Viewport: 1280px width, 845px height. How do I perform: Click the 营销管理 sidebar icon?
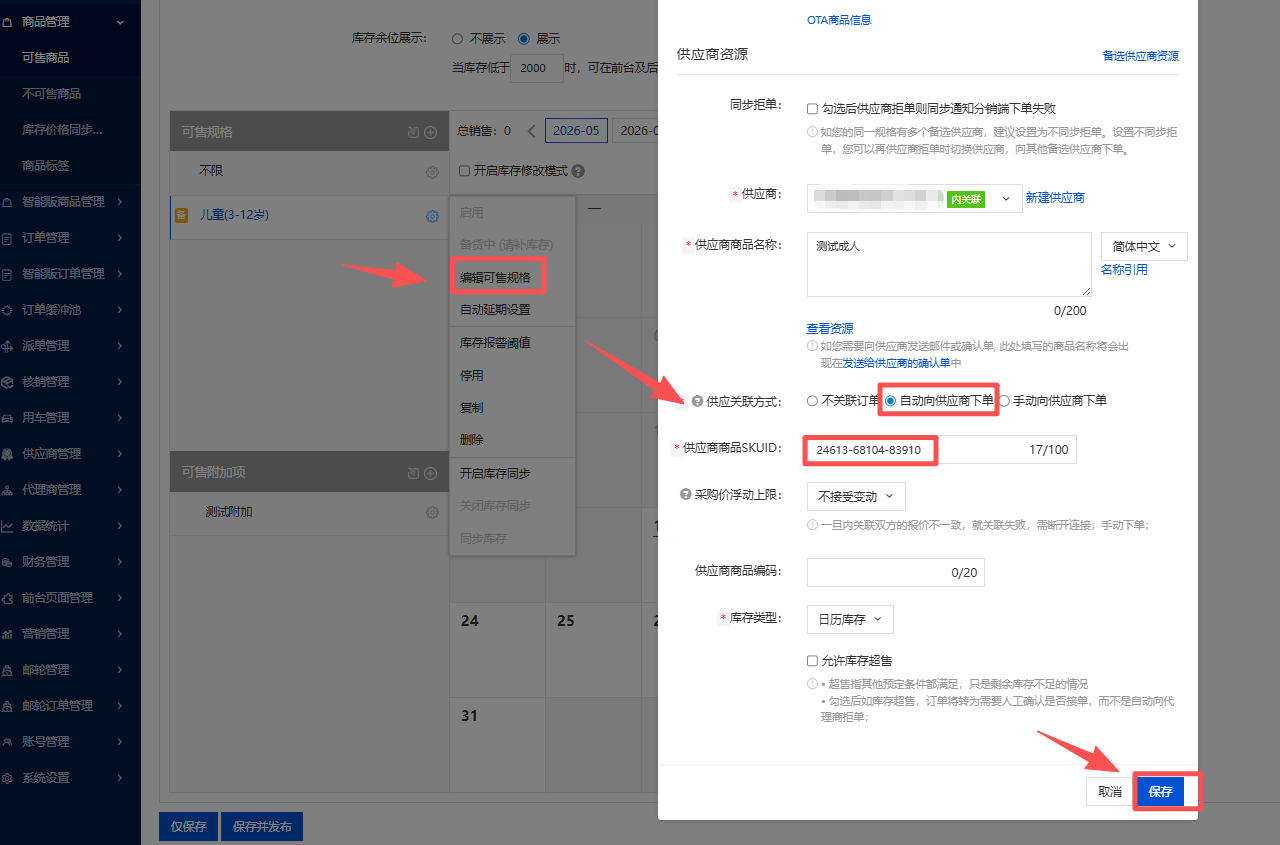[8, 634]
